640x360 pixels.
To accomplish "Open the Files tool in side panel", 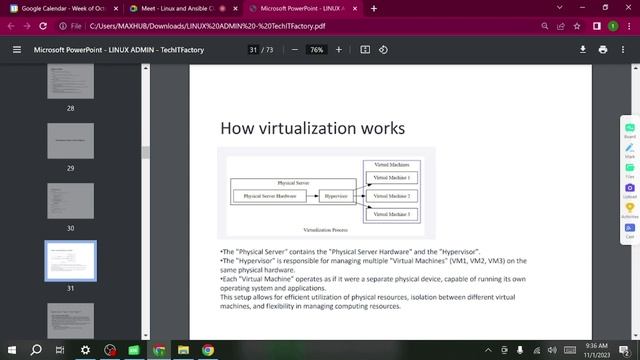I will click(x=630, y=170).
